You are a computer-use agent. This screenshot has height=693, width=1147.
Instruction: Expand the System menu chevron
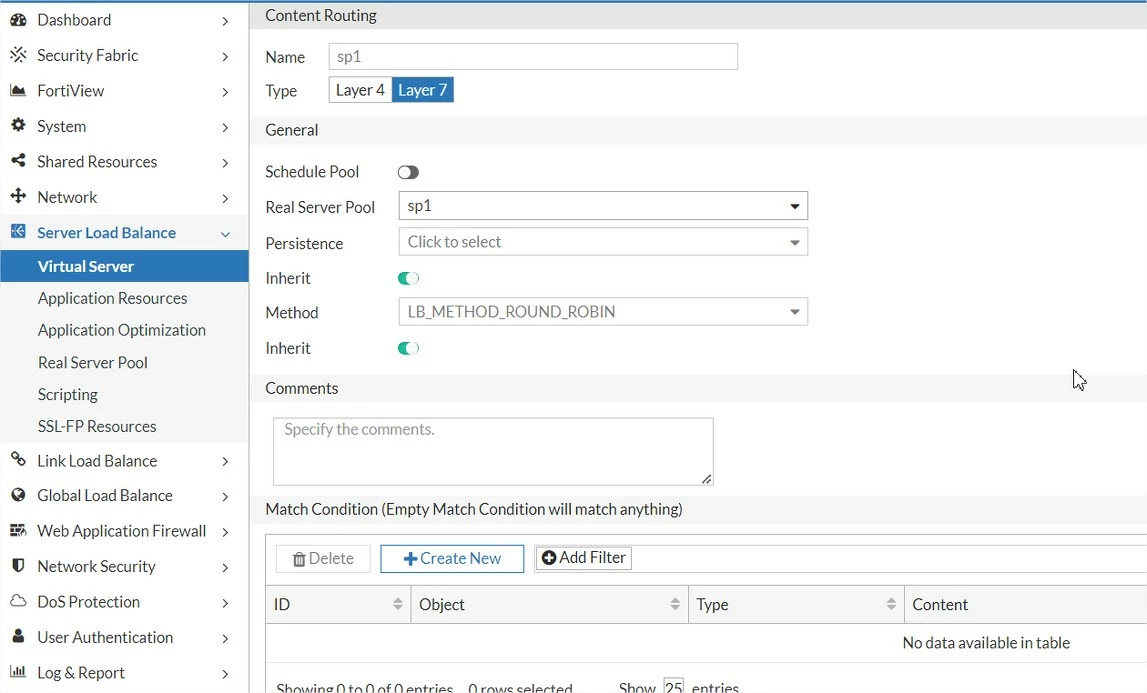coord(225,127)
